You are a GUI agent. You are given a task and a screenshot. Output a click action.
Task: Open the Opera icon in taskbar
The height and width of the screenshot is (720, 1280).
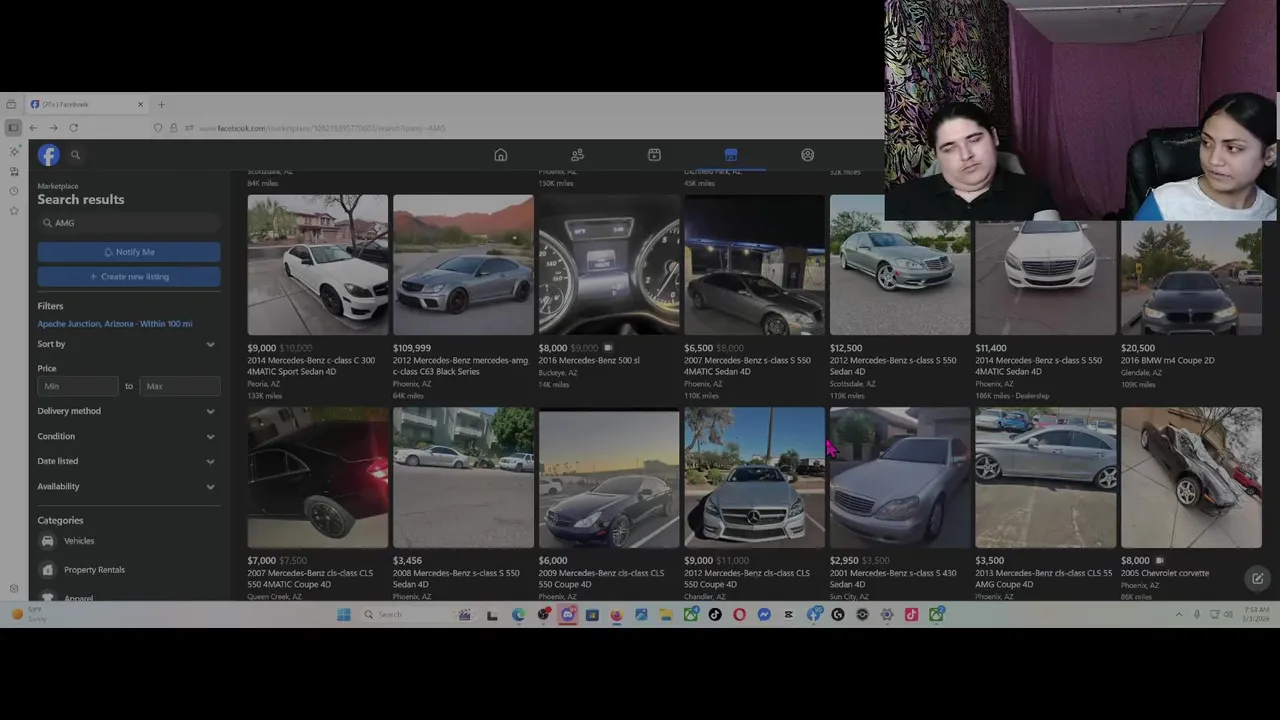point(739,615)
